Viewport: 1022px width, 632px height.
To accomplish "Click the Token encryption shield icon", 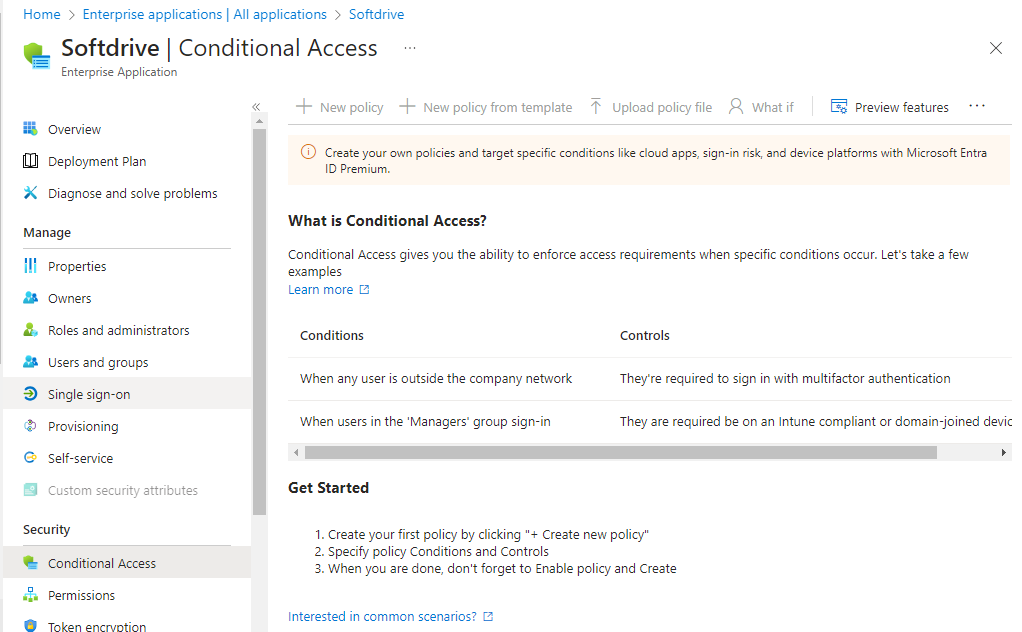I will 30,625.
